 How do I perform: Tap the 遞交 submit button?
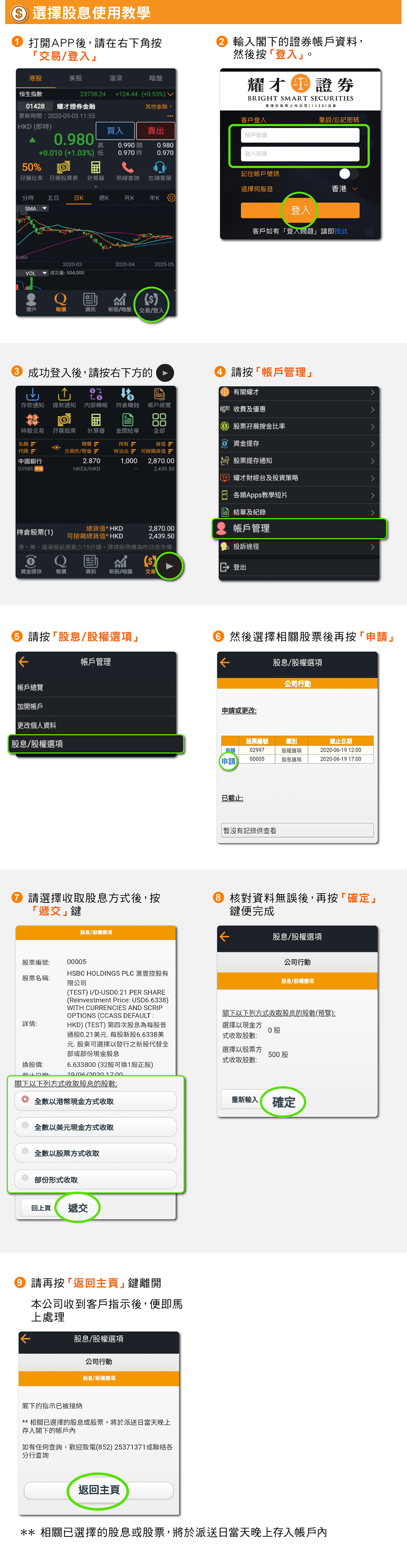point(77,1208)
